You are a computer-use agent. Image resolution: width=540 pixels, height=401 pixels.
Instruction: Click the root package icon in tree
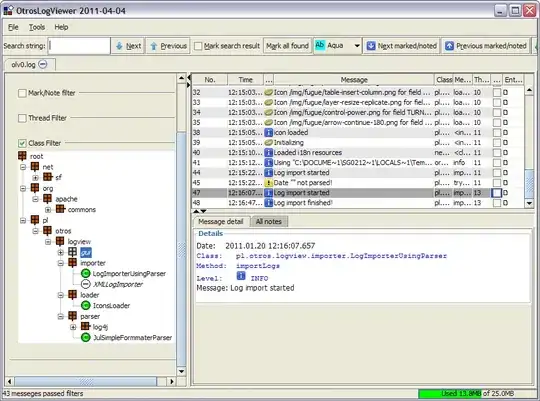(22, 156)
